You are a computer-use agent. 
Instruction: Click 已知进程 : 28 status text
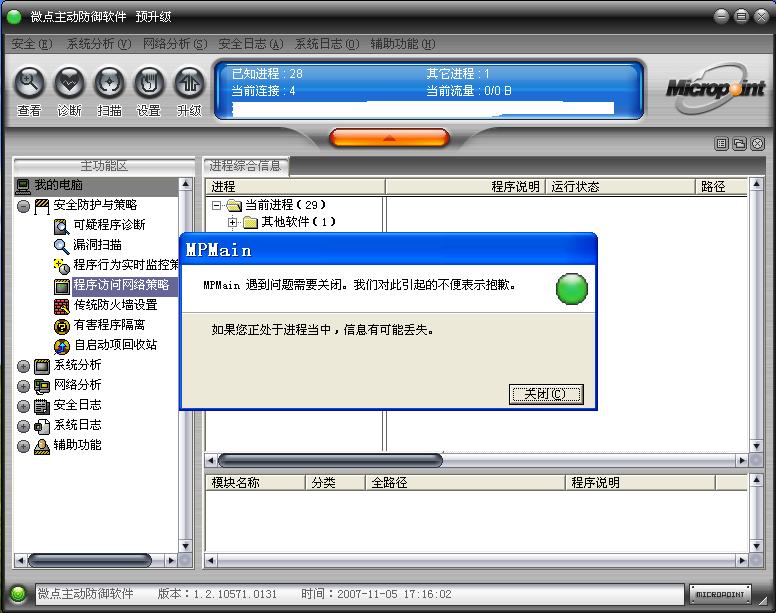point(267,74)
